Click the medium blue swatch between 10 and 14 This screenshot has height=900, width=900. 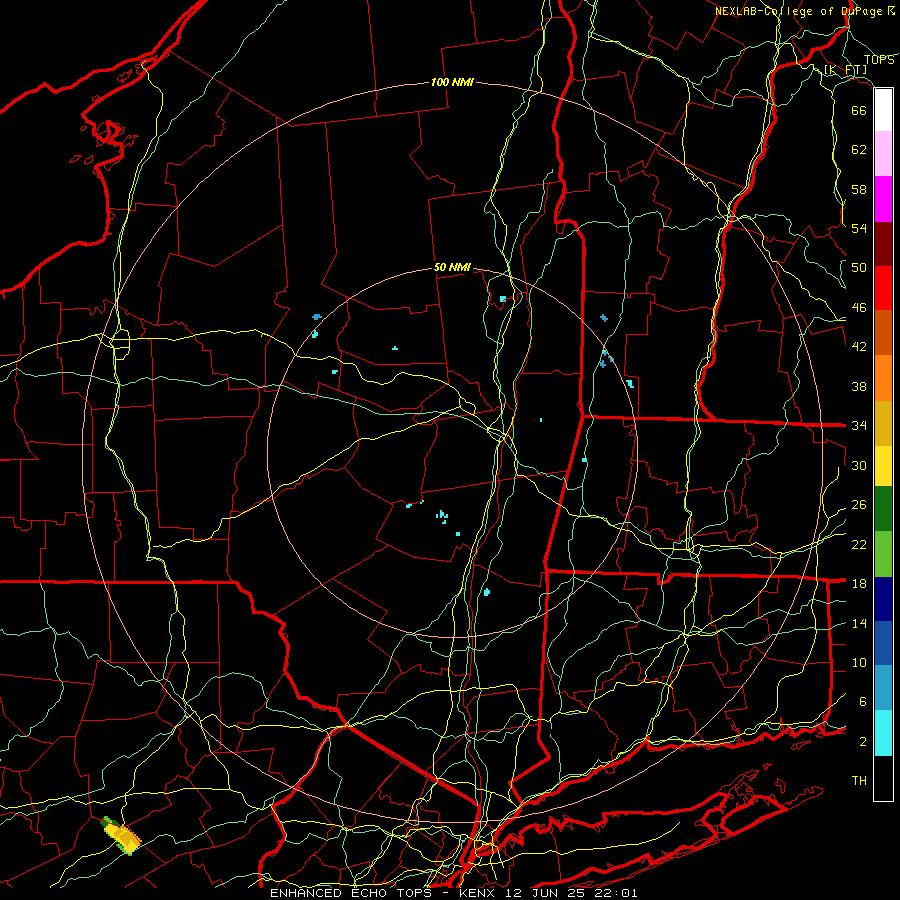click(883, 643)
